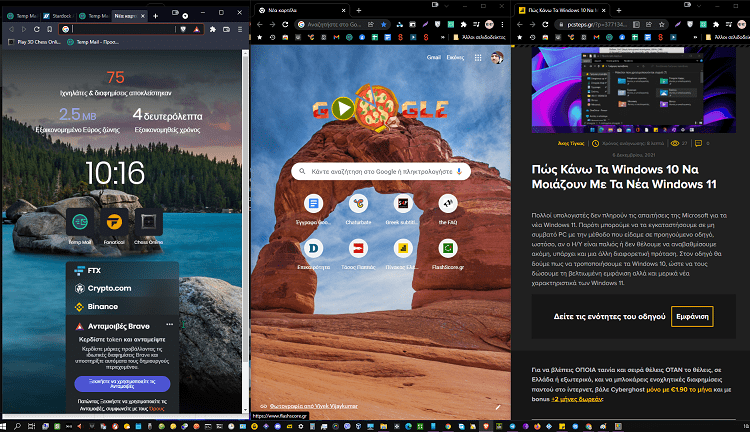Open the other bookmarks folder in middle window
This screenshot has height=432, width=750.
point(479,37)
